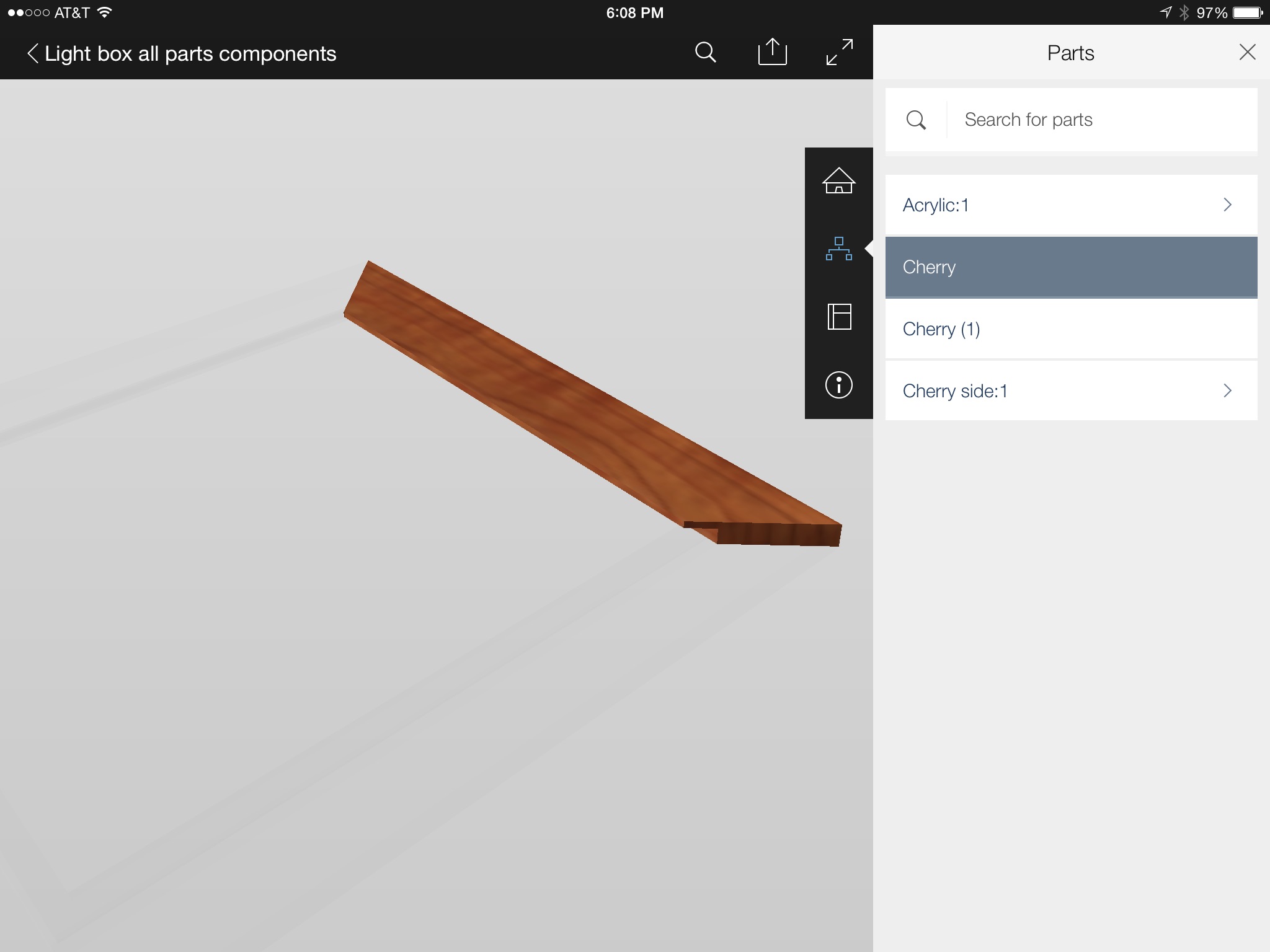
Task: Open the info properties icon
Action: [838, 385]
